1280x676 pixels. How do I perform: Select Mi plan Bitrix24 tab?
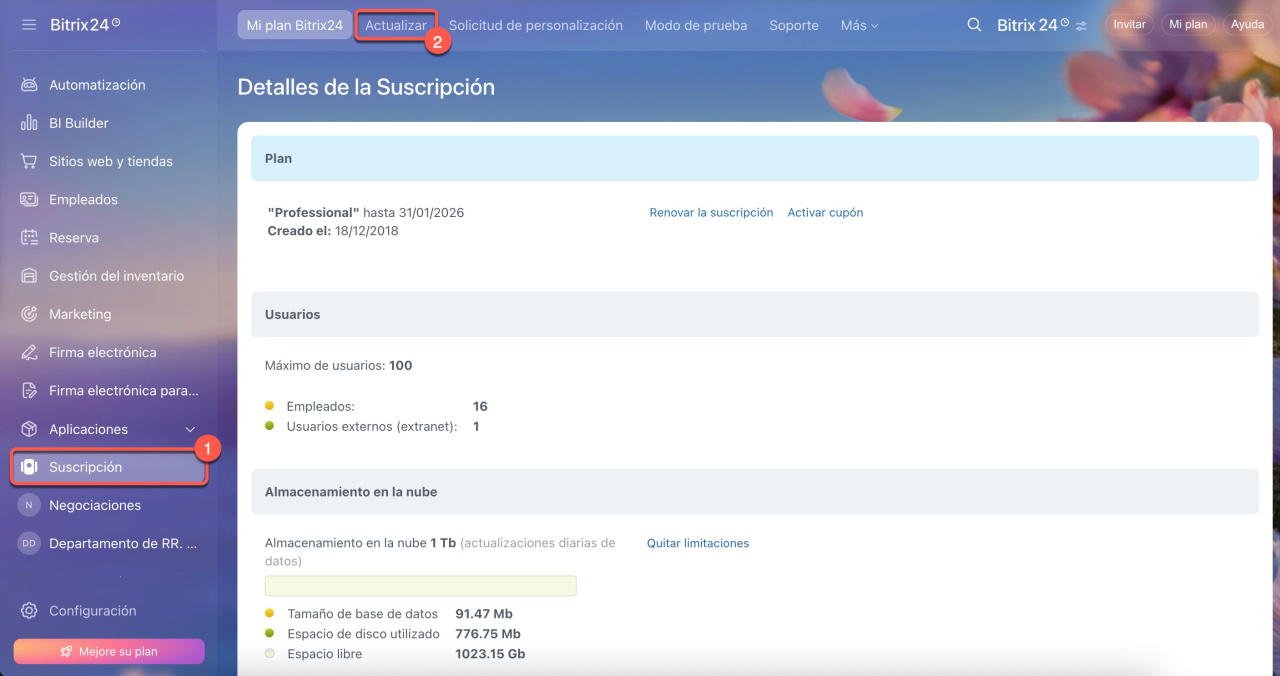295,25
